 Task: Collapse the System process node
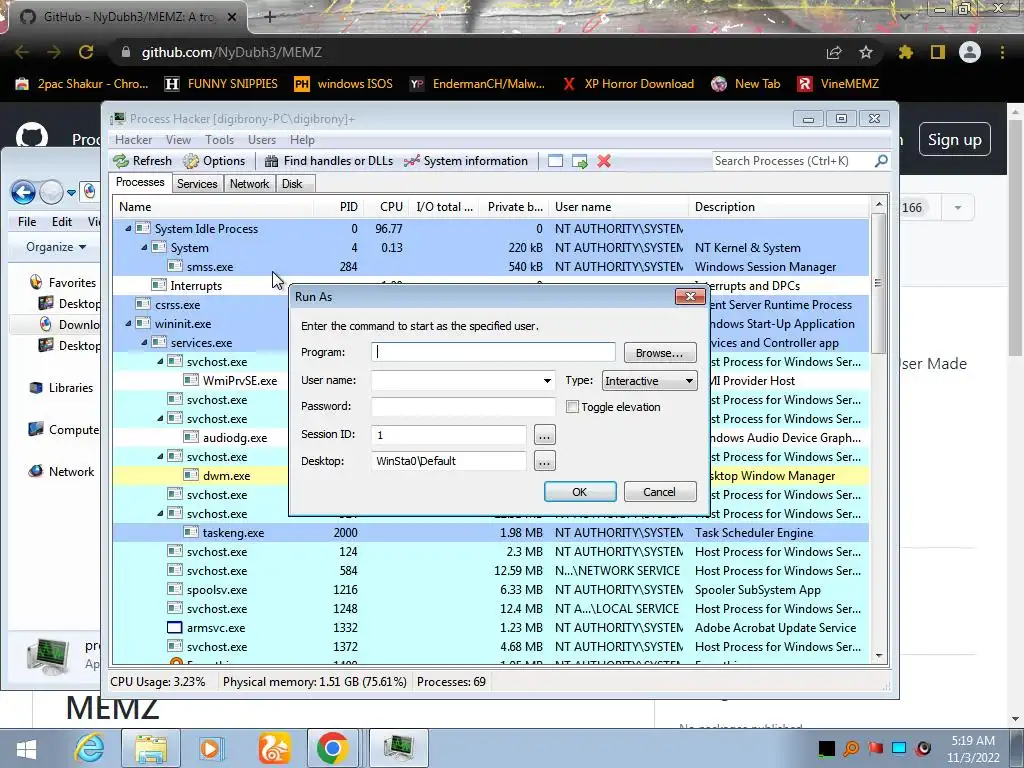[144, 248]
